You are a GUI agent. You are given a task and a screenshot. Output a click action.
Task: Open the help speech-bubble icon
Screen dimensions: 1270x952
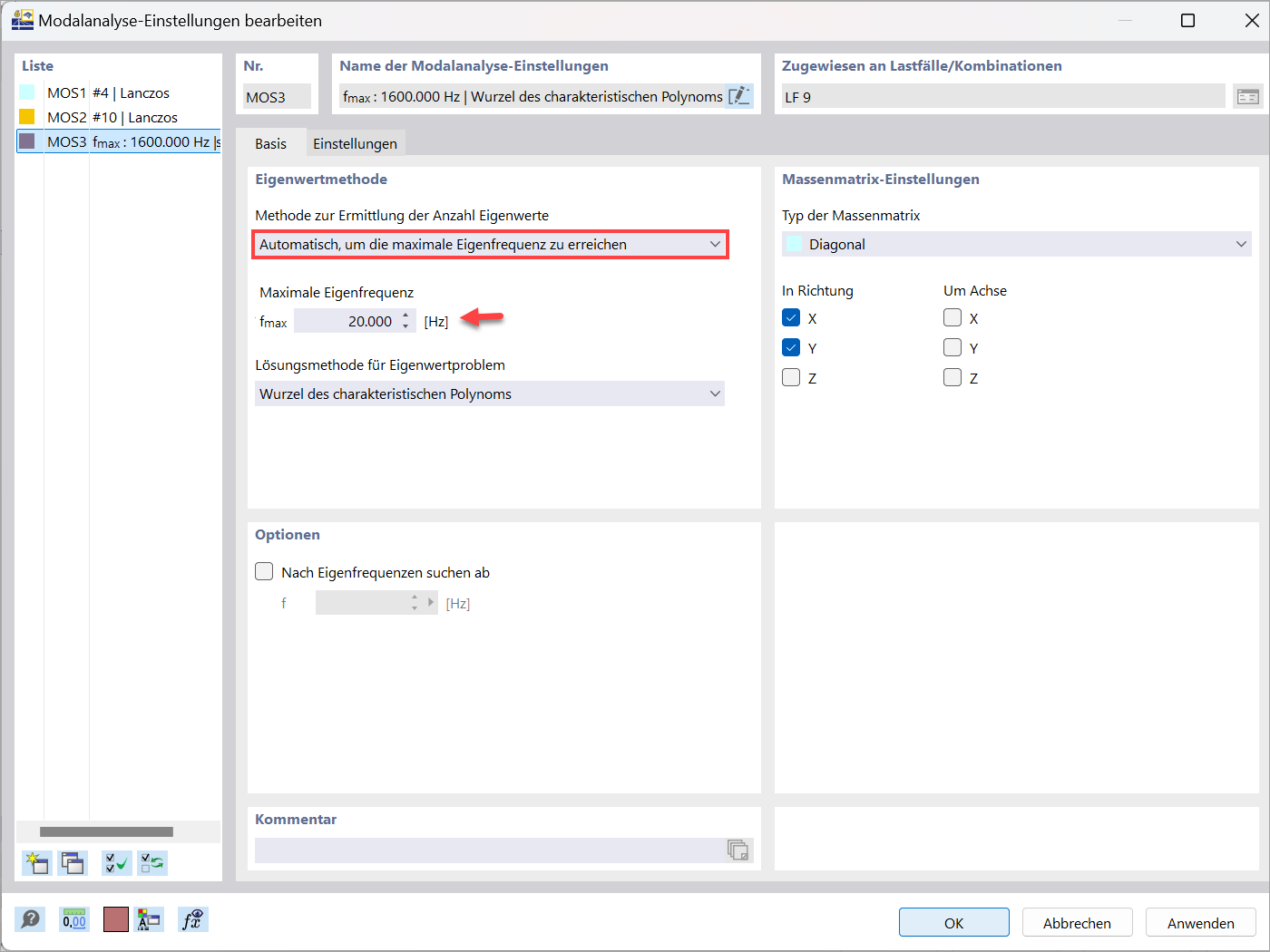coord(30,920)
